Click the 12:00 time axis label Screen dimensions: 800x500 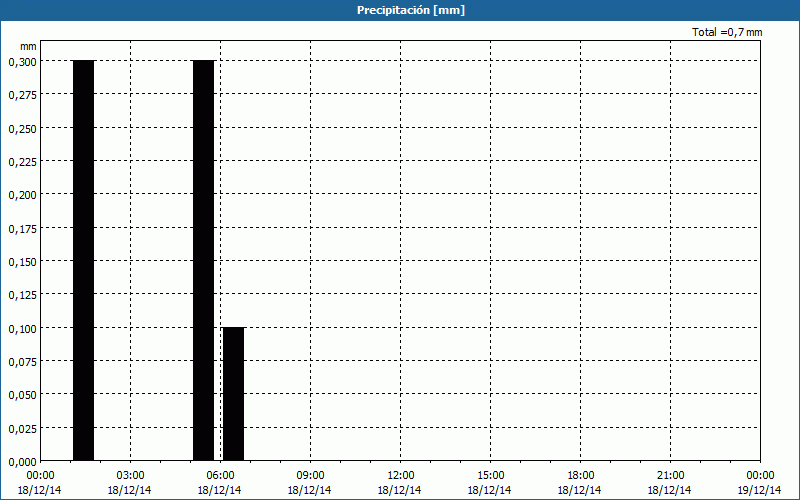point(400,476)
